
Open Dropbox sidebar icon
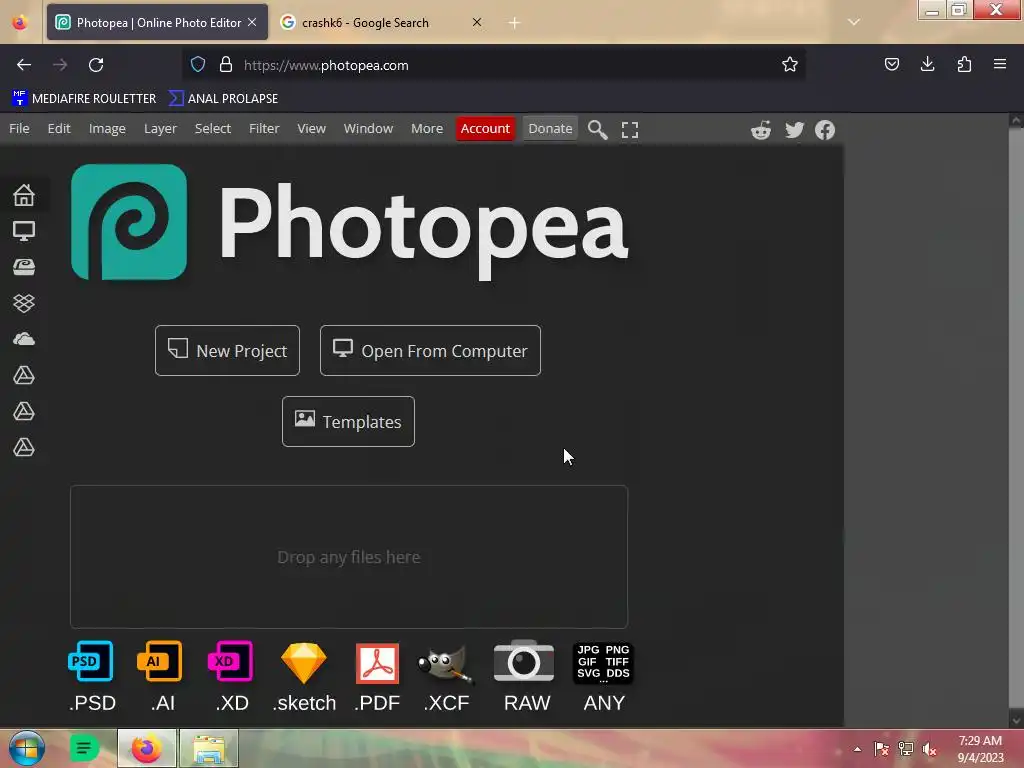click(24, 302)
